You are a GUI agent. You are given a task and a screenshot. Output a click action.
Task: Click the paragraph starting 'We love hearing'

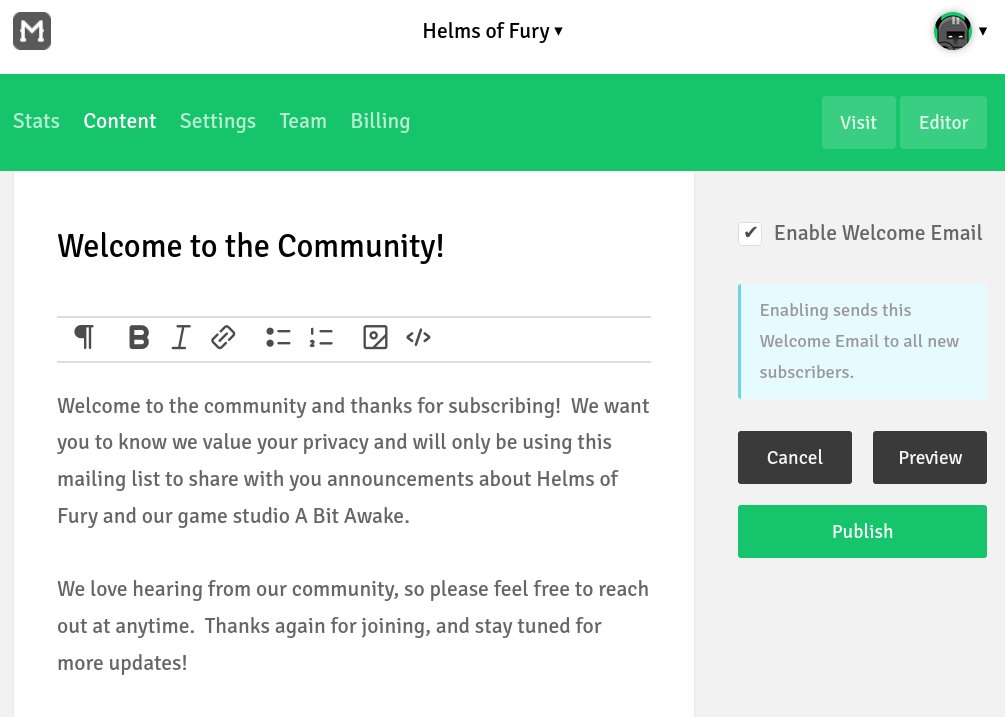click(x=354, y=625)
